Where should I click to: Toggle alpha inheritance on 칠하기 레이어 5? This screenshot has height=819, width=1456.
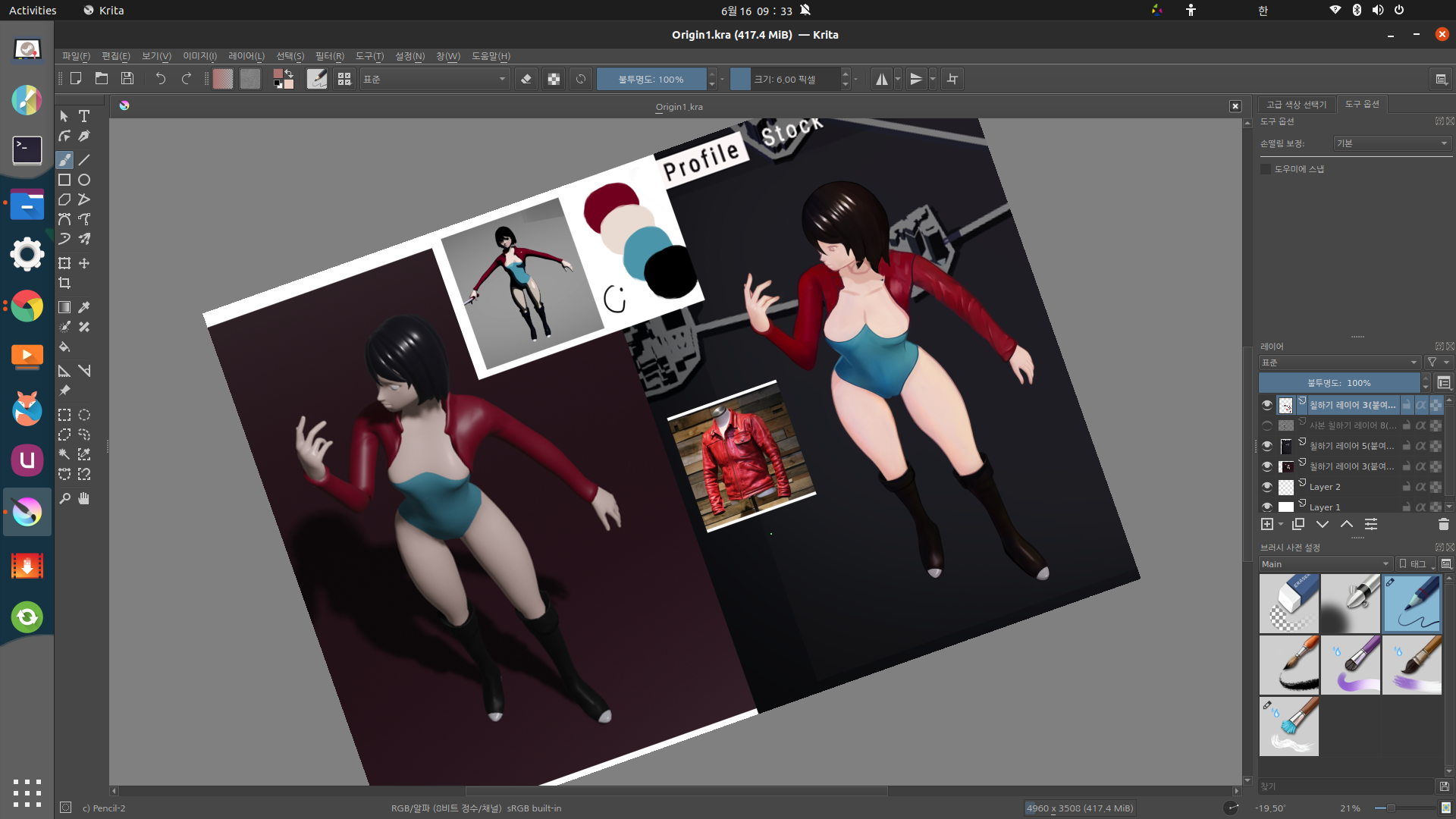[1421, 446]
